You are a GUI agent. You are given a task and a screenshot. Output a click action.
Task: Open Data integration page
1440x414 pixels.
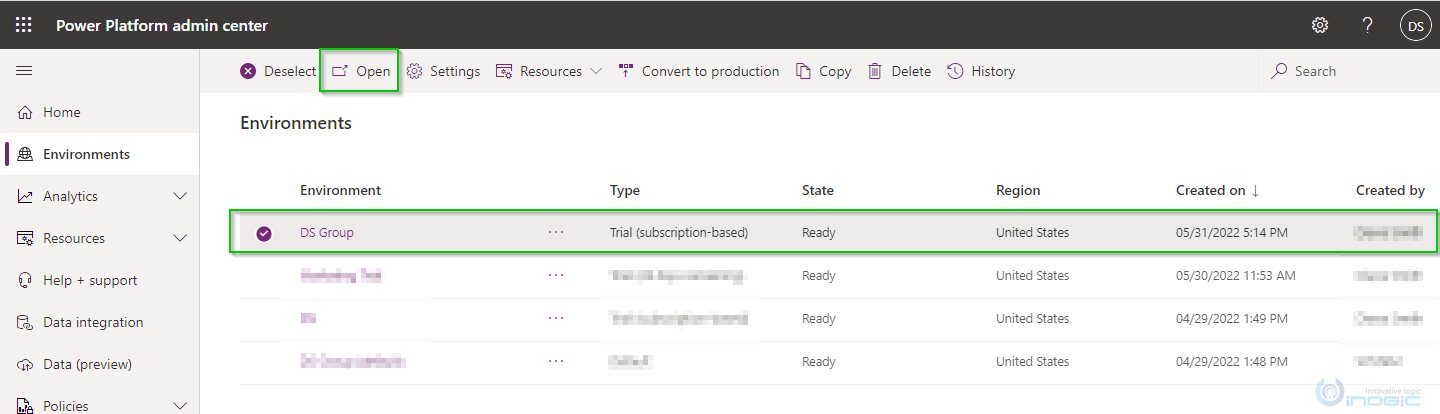coord(93,323)
